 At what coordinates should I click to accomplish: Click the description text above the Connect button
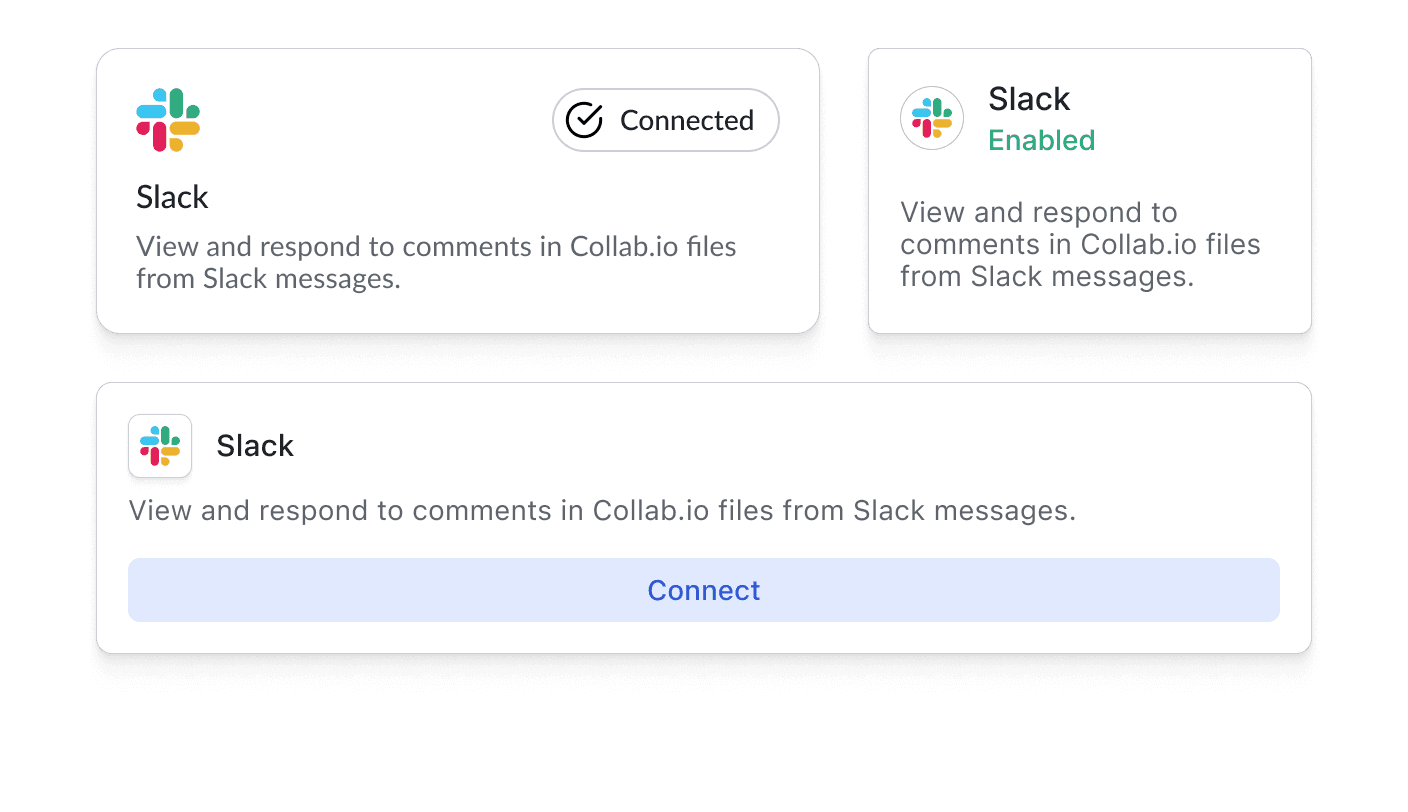(602, 511)
